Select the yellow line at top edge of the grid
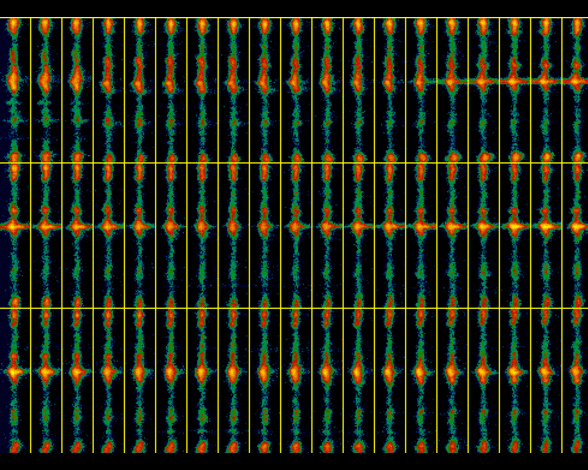This screenshot has width=588, height=470. (x=294, y=18)
